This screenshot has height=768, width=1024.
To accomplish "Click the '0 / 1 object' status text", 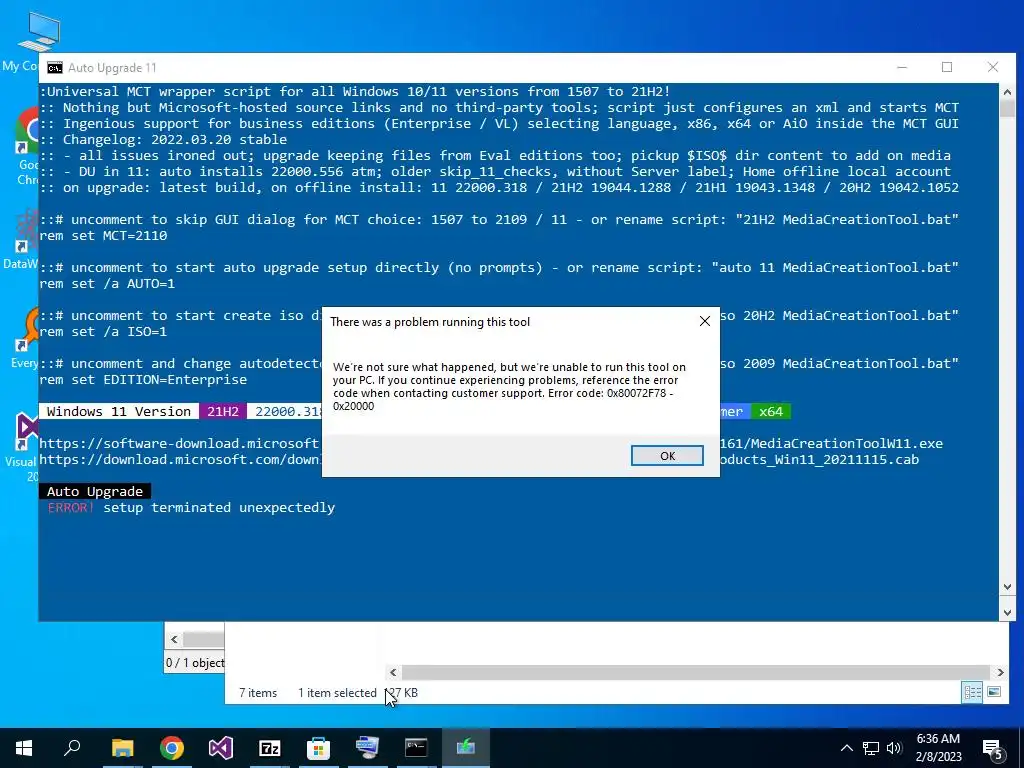I will tap(195, 663).
